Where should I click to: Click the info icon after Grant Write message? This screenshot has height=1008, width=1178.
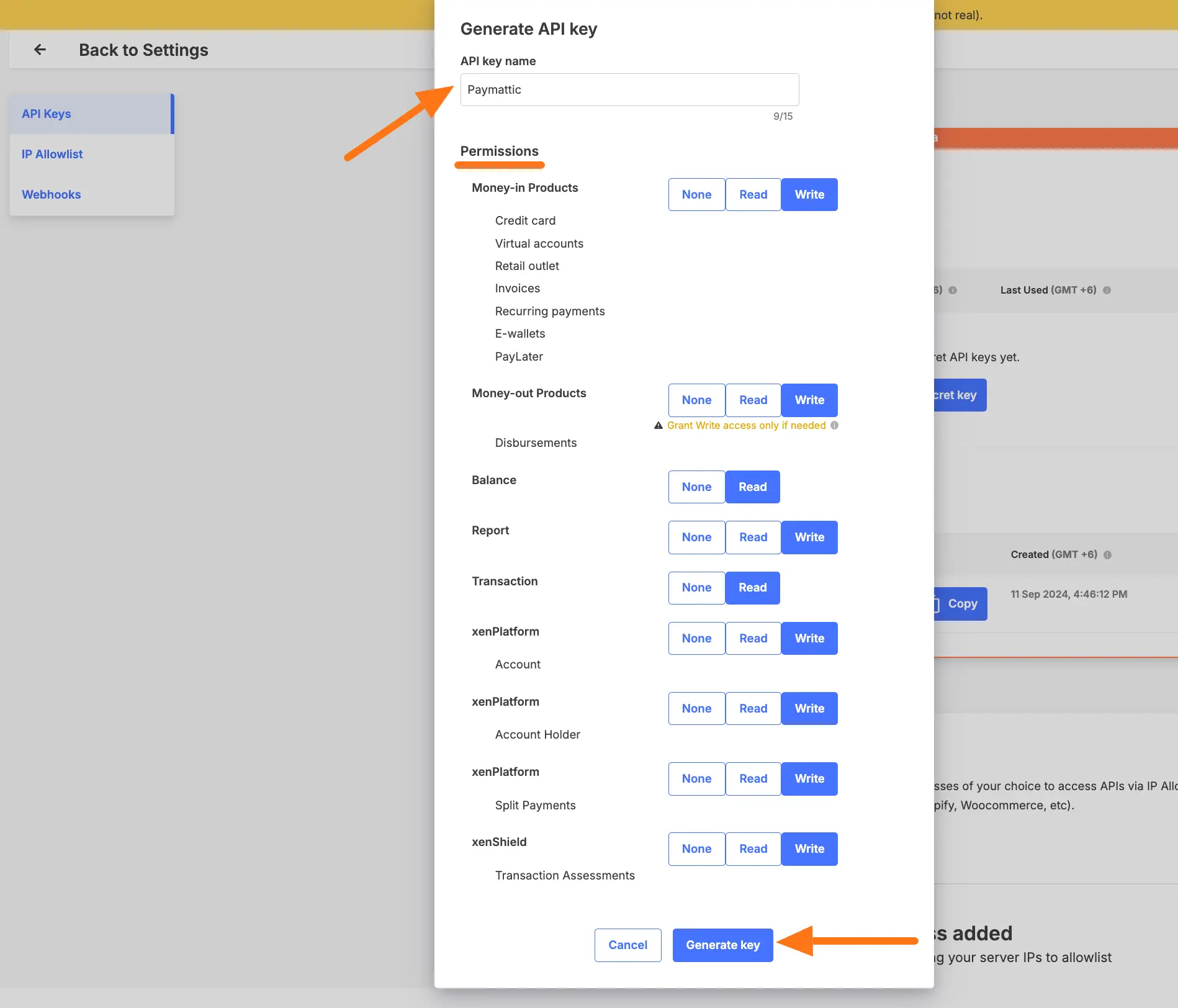[834, 425]
